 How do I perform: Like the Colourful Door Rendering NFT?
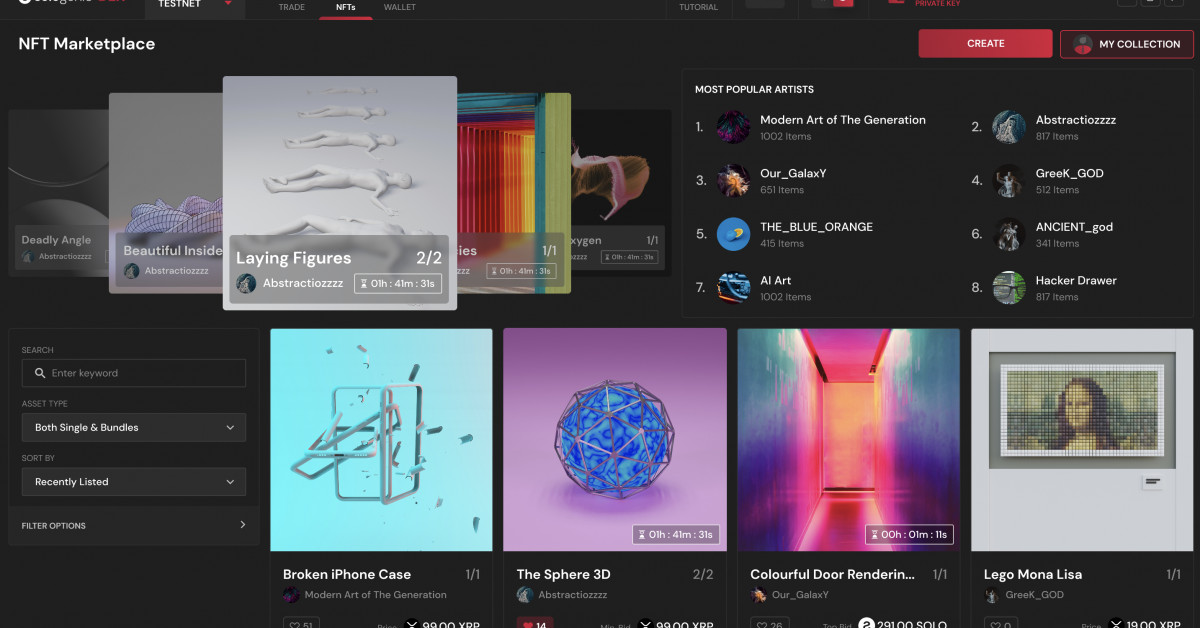pos(772,624)
